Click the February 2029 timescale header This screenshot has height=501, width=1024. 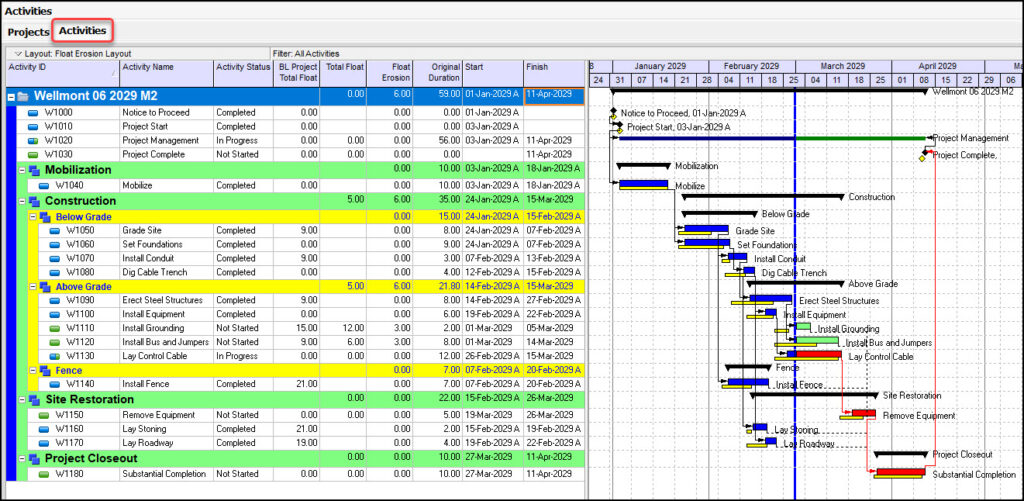pyautogui.click(x=751, y=66)
